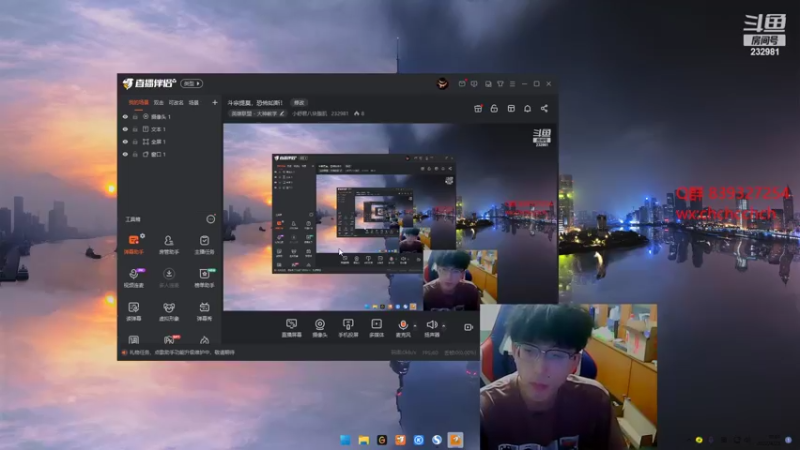The width and height of the screenshot is (800, 450).
Task: Click the 扬声器 speaker icon
Action: coord(432,324)
